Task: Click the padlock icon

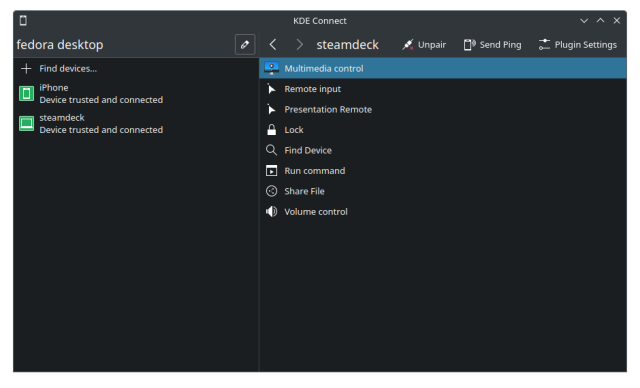Action: click(x=271, y=130)
